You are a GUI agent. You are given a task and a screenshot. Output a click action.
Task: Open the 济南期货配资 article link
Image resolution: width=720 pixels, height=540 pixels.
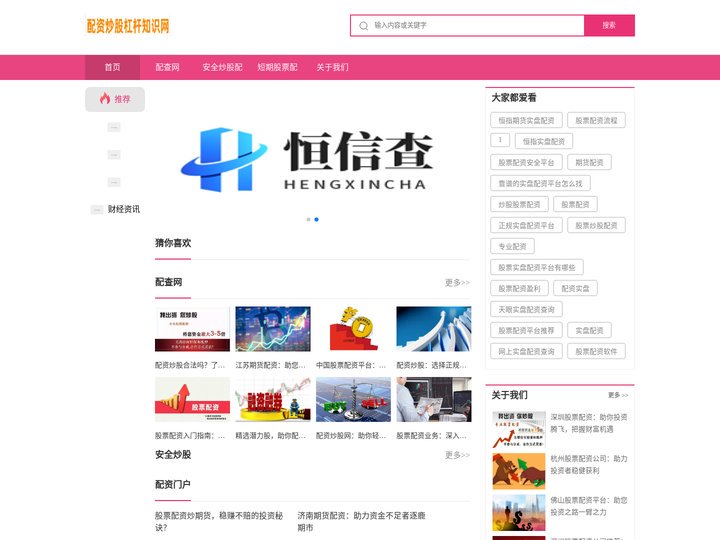[361, 522]
